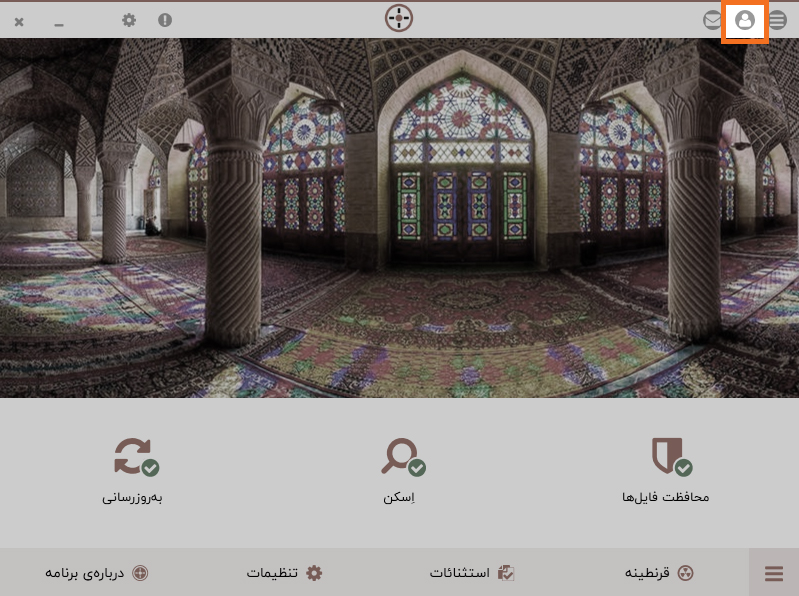Open the user account profile icon
The height and width of the screenshot is (596, 799).
click(744, 20)
